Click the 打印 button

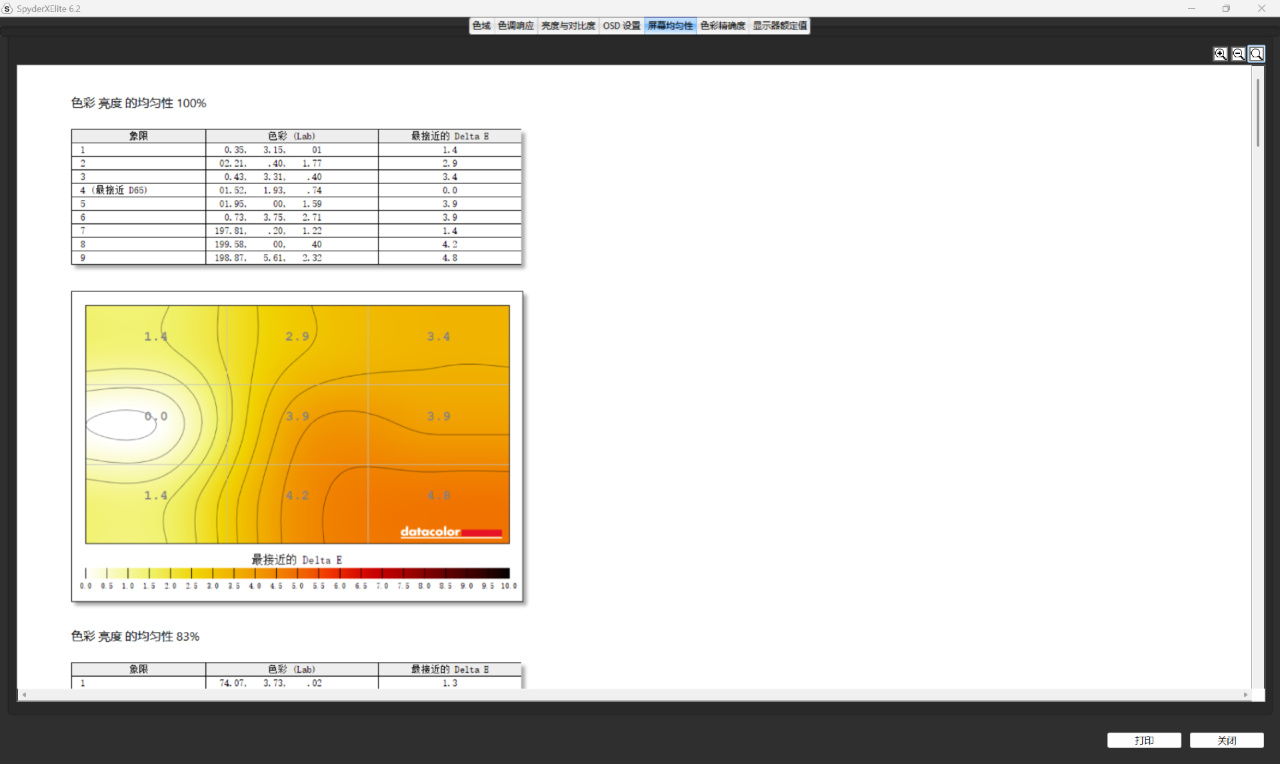tap(1144, 741)
